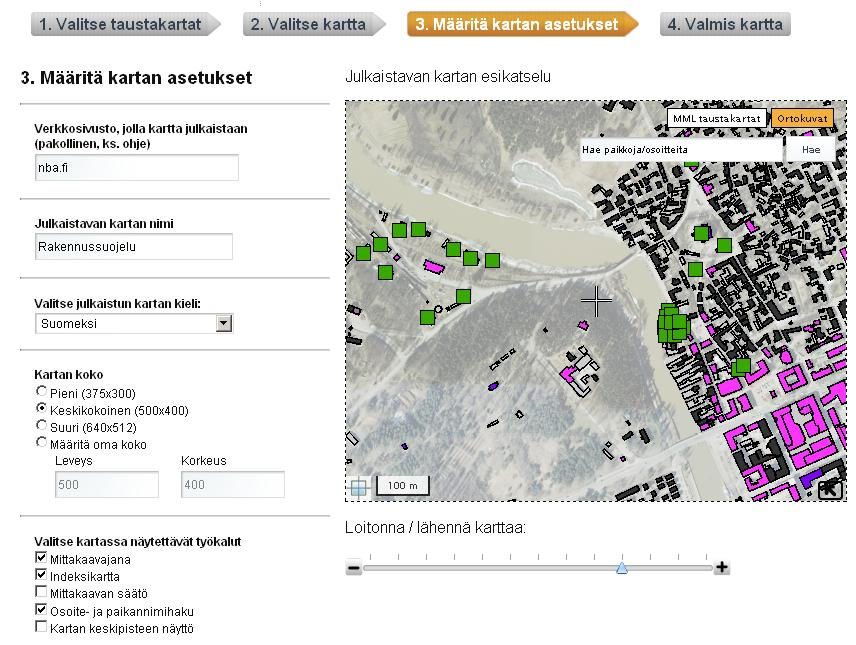Image resolution: width=856 pixels, height=645 pixels.
Task: Select Määritä oma koko option
Action: click(41, 442)
